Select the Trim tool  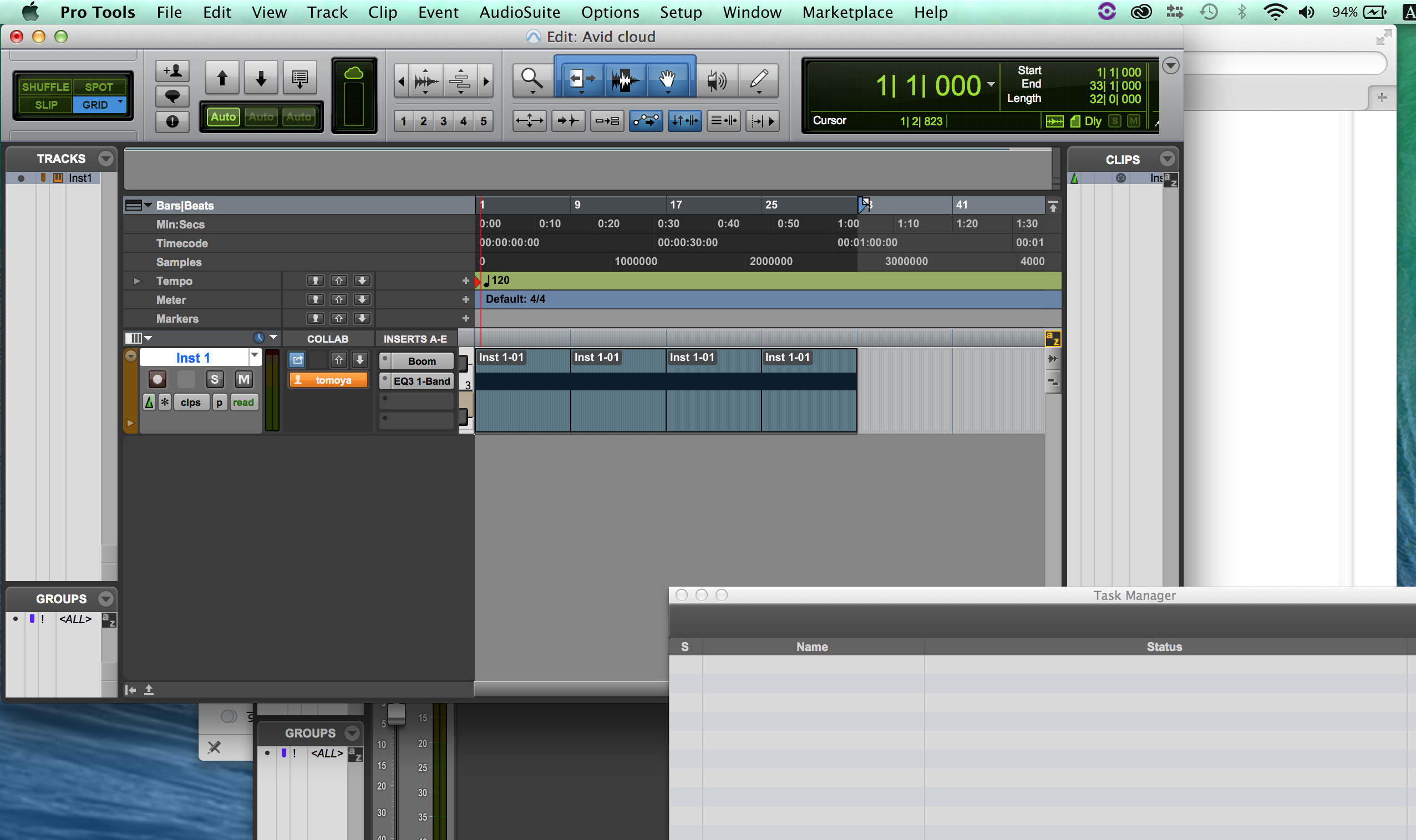pos(582,79)
